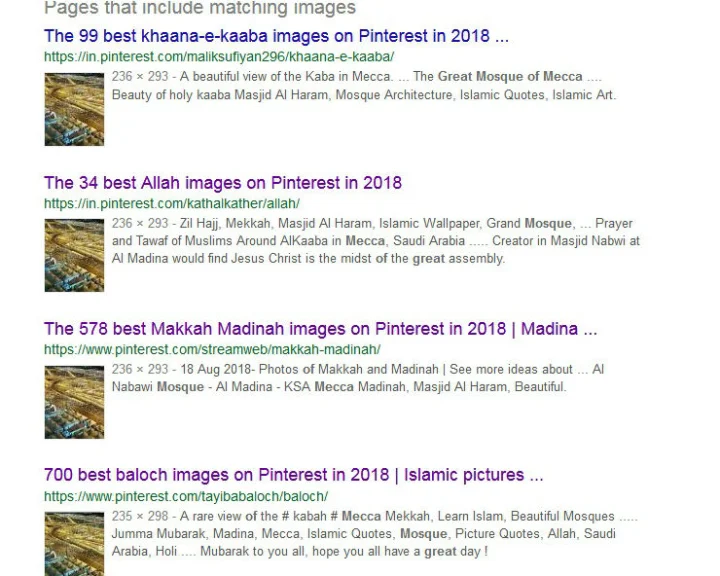
Task: Click the 'Pages that include matching images' heading
Action: [x=200, y=7]
